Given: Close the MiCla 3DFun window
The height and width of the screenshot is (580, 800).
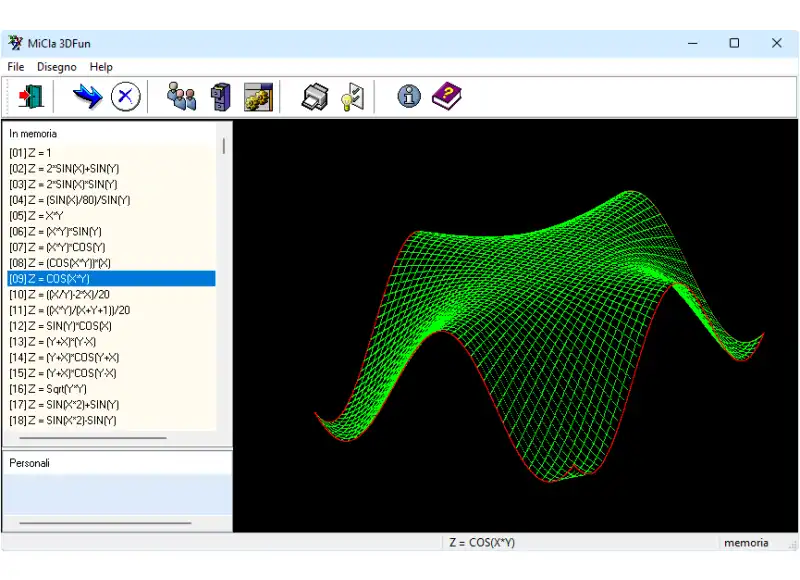Looking at the screenshot, I should click(777, 43).
